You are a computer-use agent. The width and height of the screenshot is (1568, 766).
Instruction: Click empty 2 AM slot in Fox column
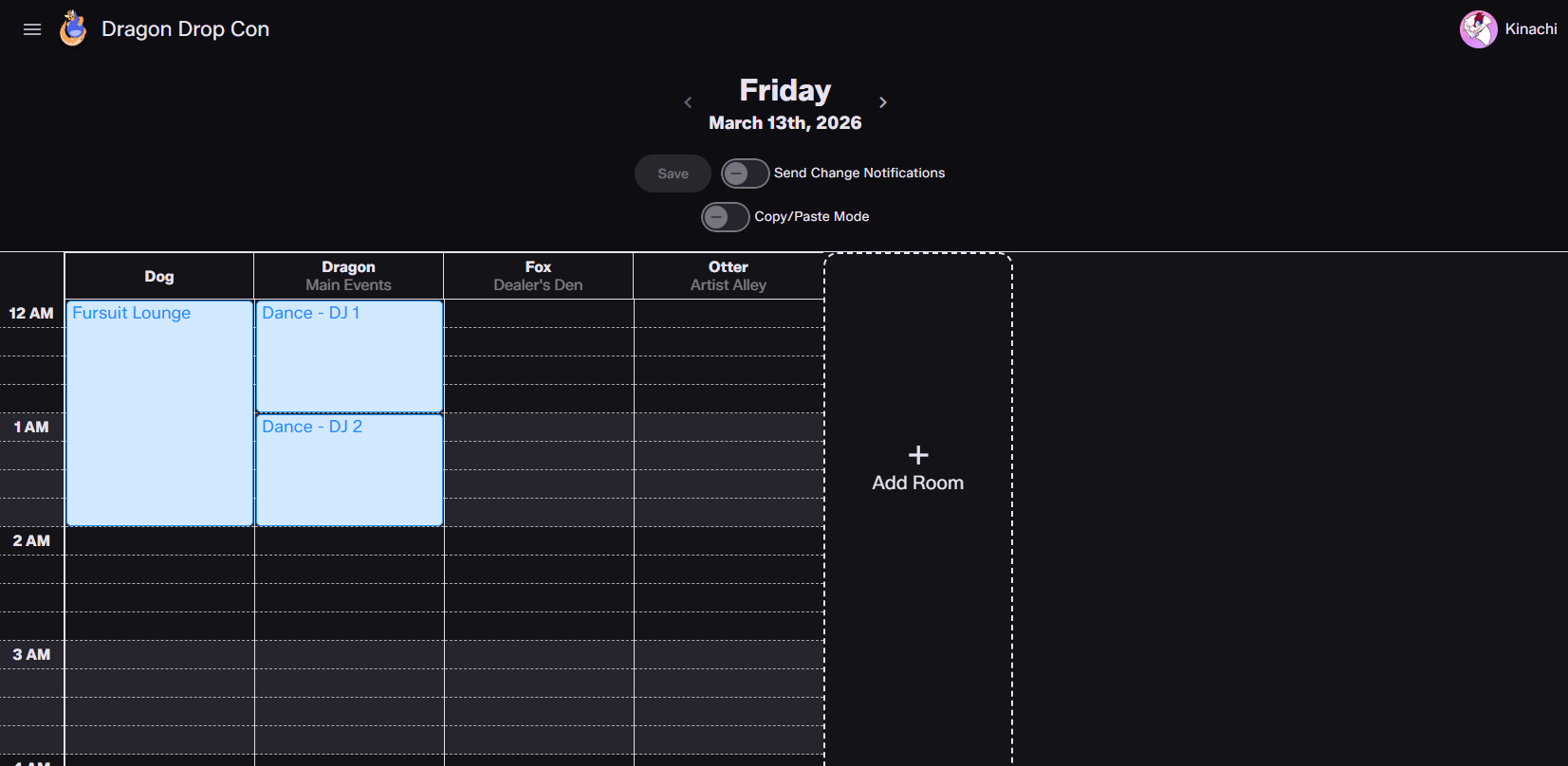tap(539, 541)
